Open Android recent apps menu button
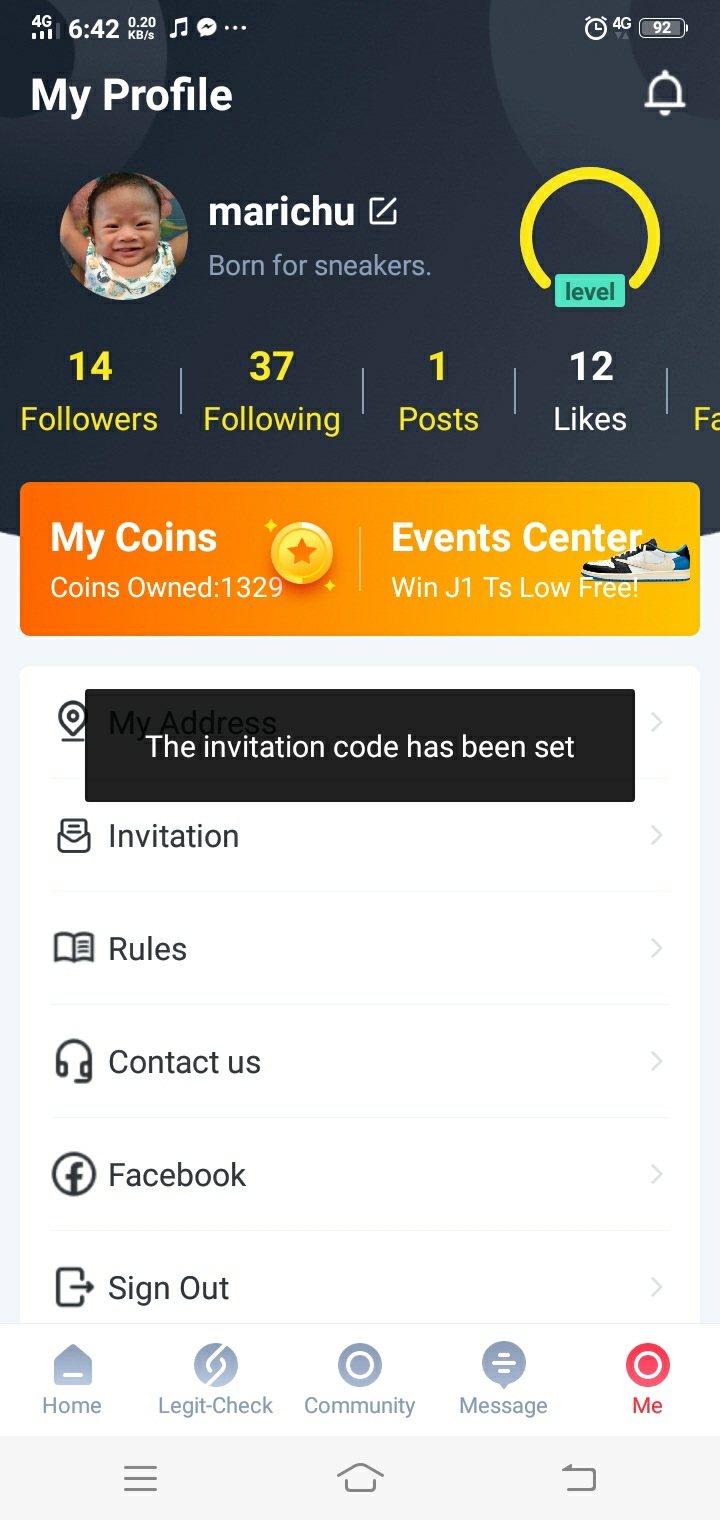 (x=140, y=1477)
